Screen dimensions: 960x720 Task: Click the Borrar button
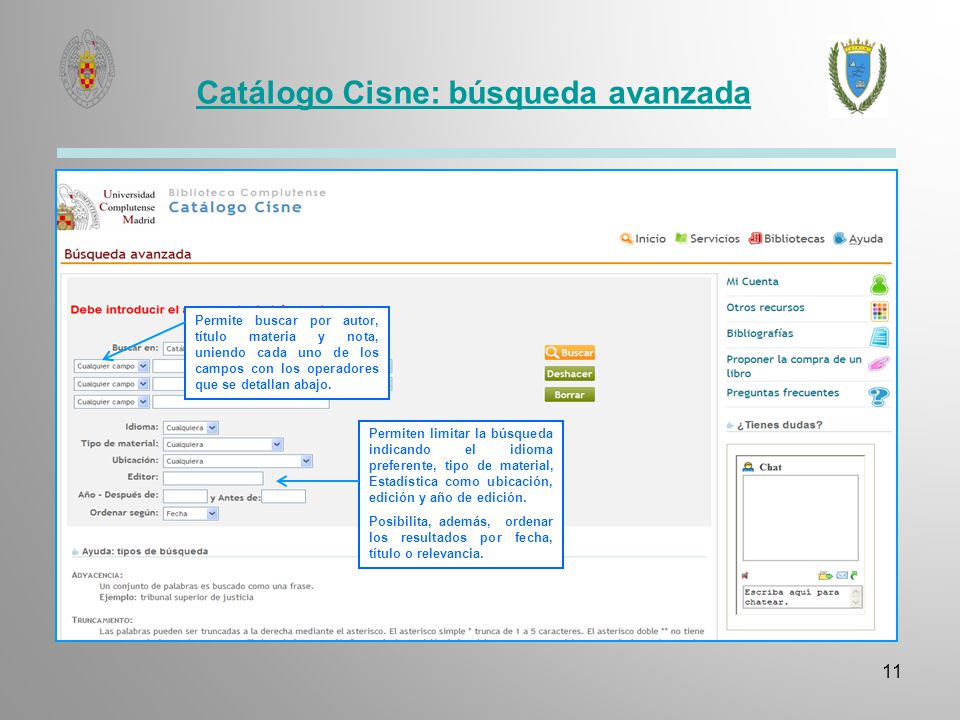[569, 395]
